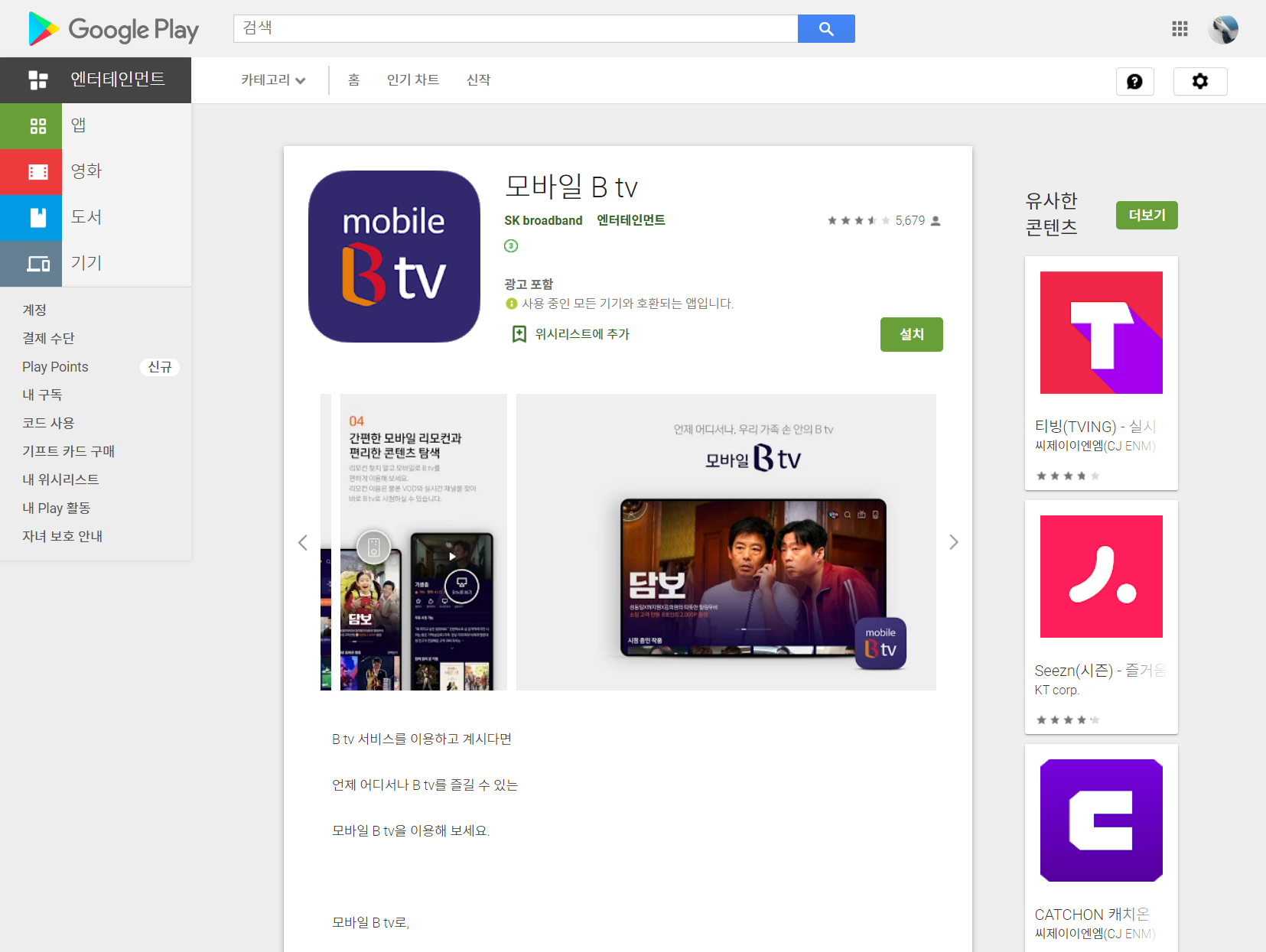Expand the 카테고리 dropdown
Screen dimensions: 1266x952
point(273,80)
